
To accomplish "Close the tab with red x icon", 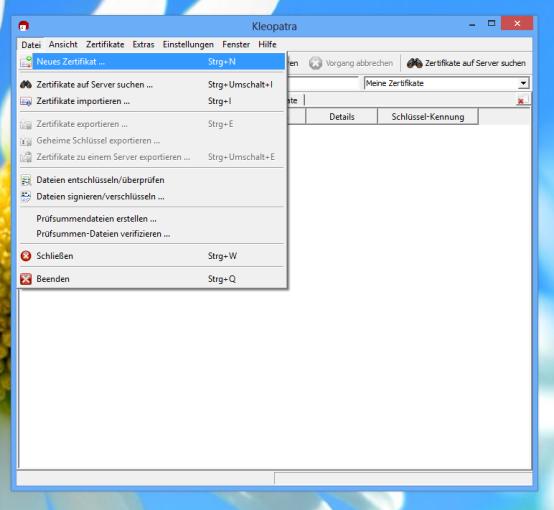I will 522,101.
